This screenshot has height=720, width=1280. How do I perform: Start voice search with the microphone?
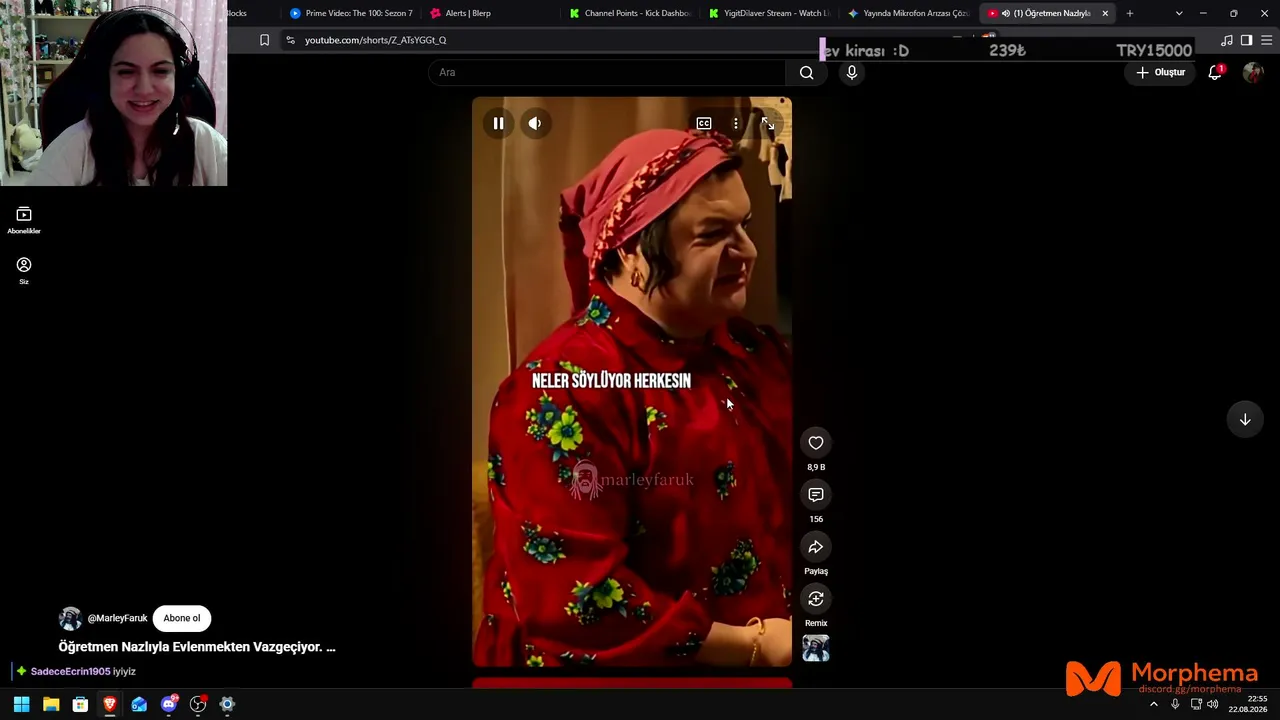pos(852,72)
